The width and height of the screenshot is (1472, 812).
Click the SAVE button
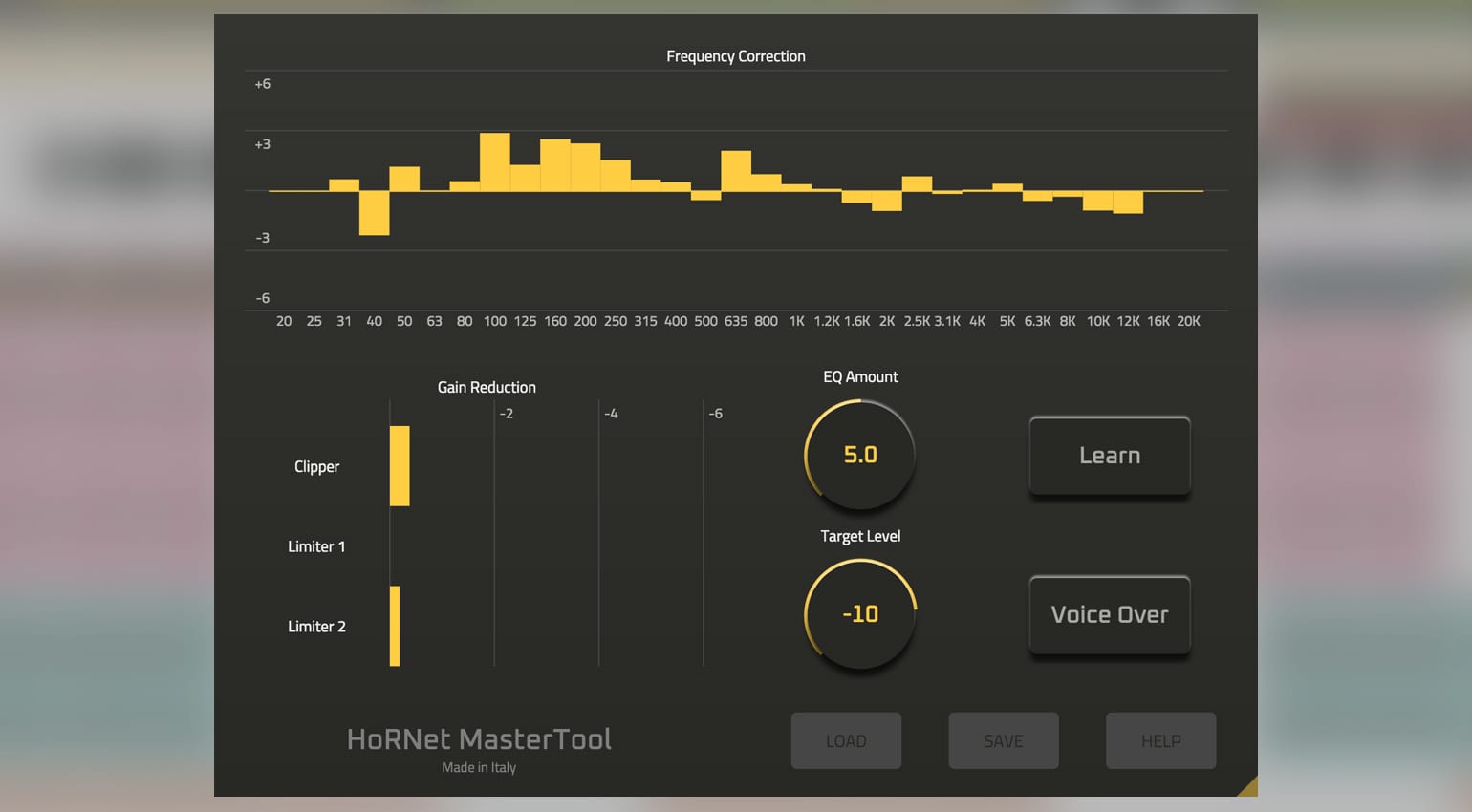(x=1003, y=740)
